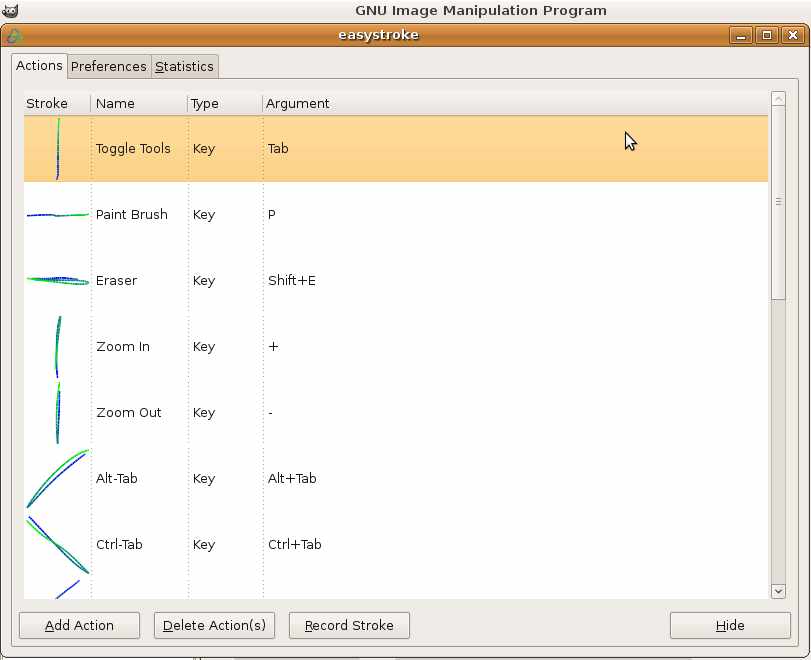This screenshot has width=811, height=660.
Task: Select the Zoom Out stroke thumbnail
Action: point(57,413)
